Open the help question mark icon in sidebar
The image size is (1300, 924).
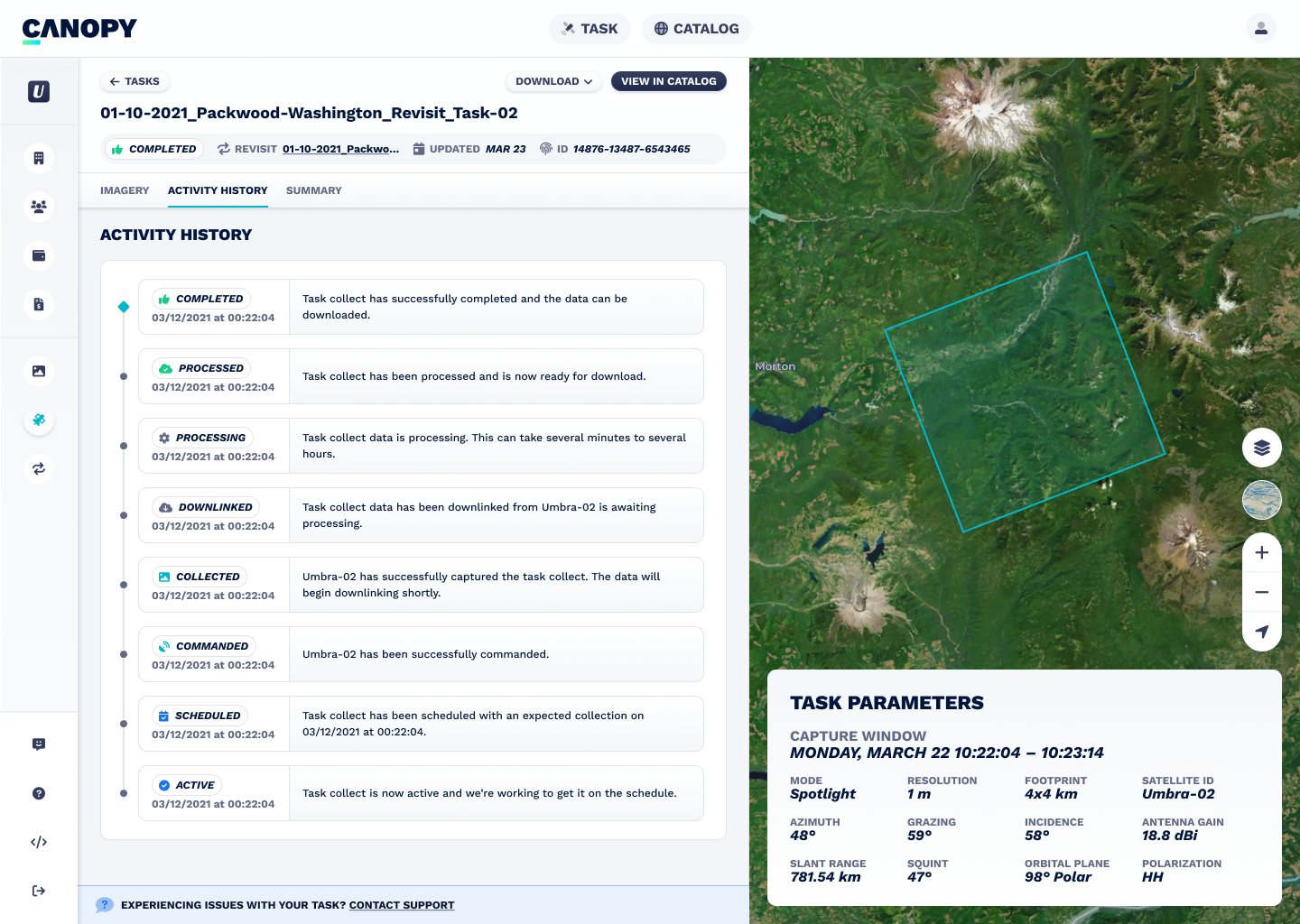39,793
